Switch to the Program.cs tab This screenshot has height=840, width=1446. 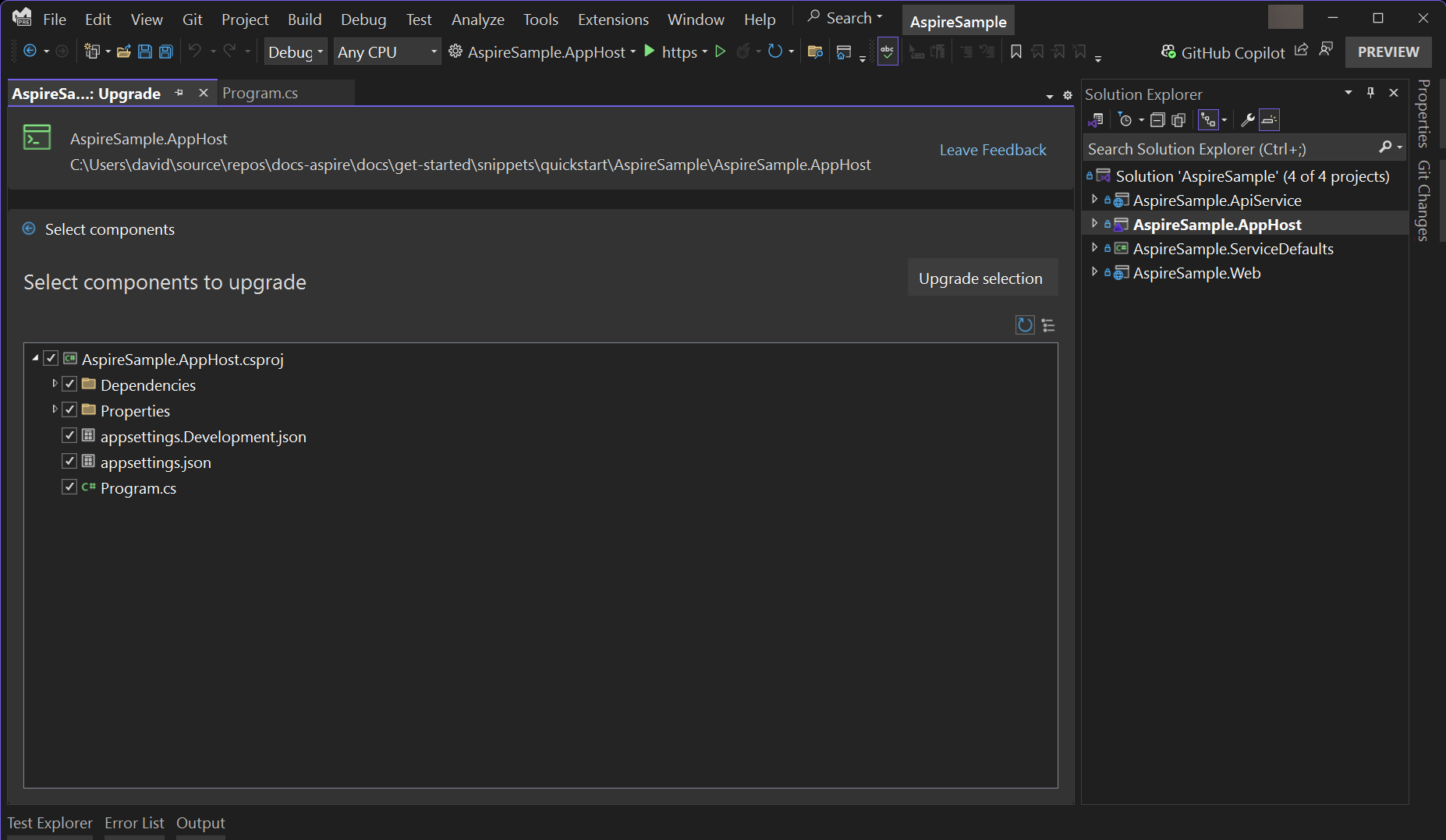[x=260, y=93]
